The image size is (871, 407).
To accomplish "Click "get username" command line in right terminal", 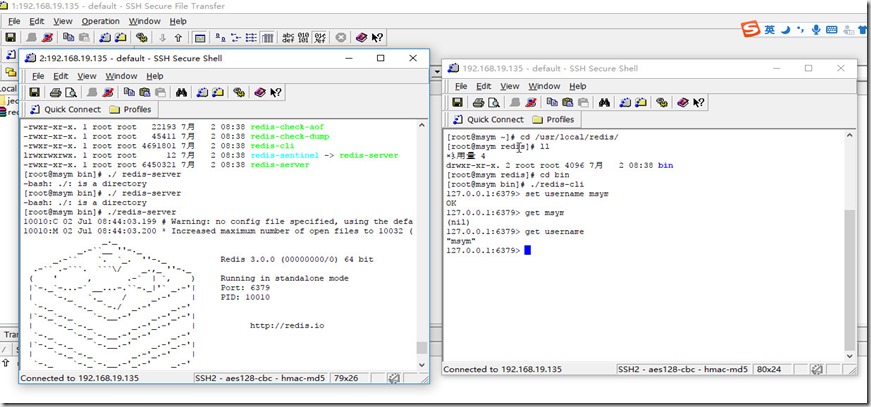I will (515, 232).
